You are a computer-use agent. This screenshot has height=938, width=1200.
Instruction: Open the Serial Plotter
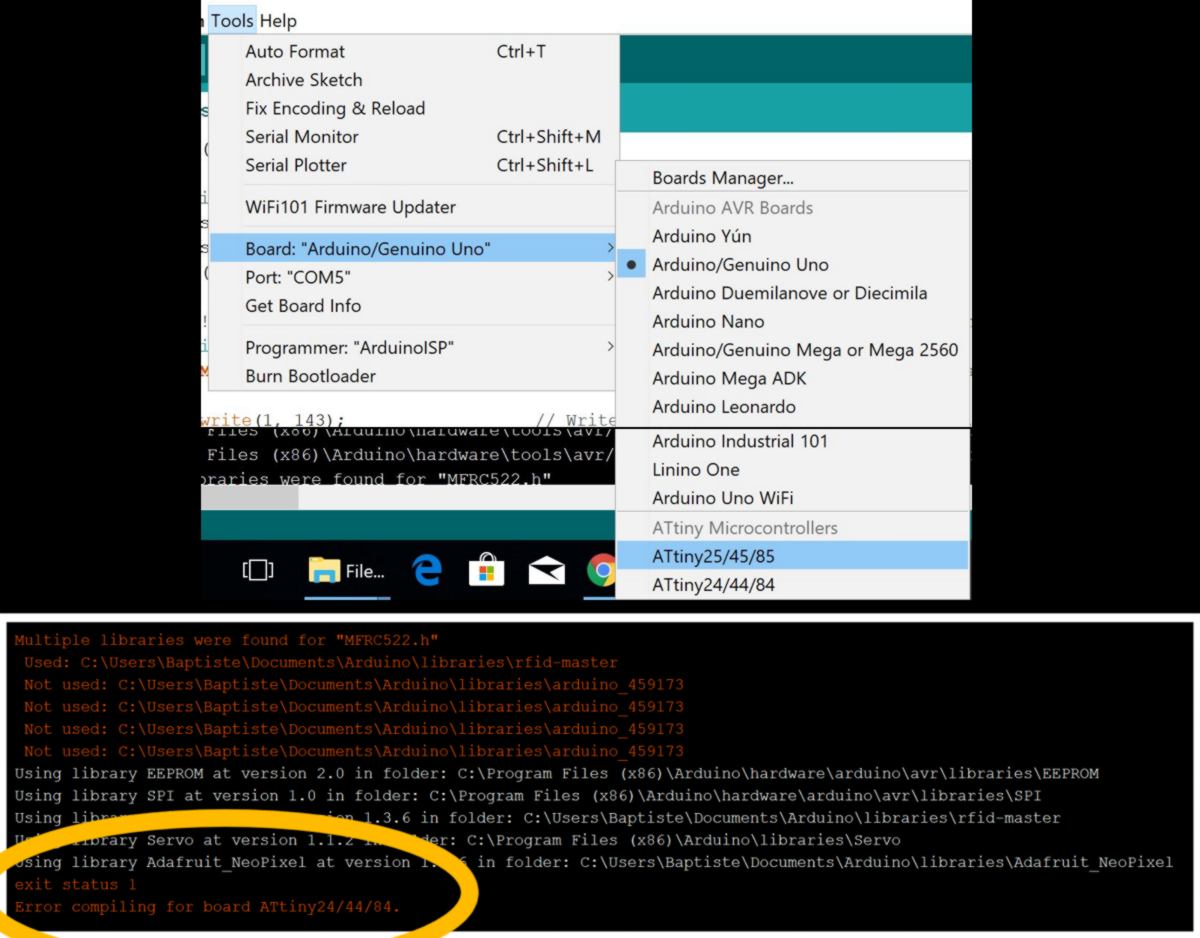(x=413, y=165)
